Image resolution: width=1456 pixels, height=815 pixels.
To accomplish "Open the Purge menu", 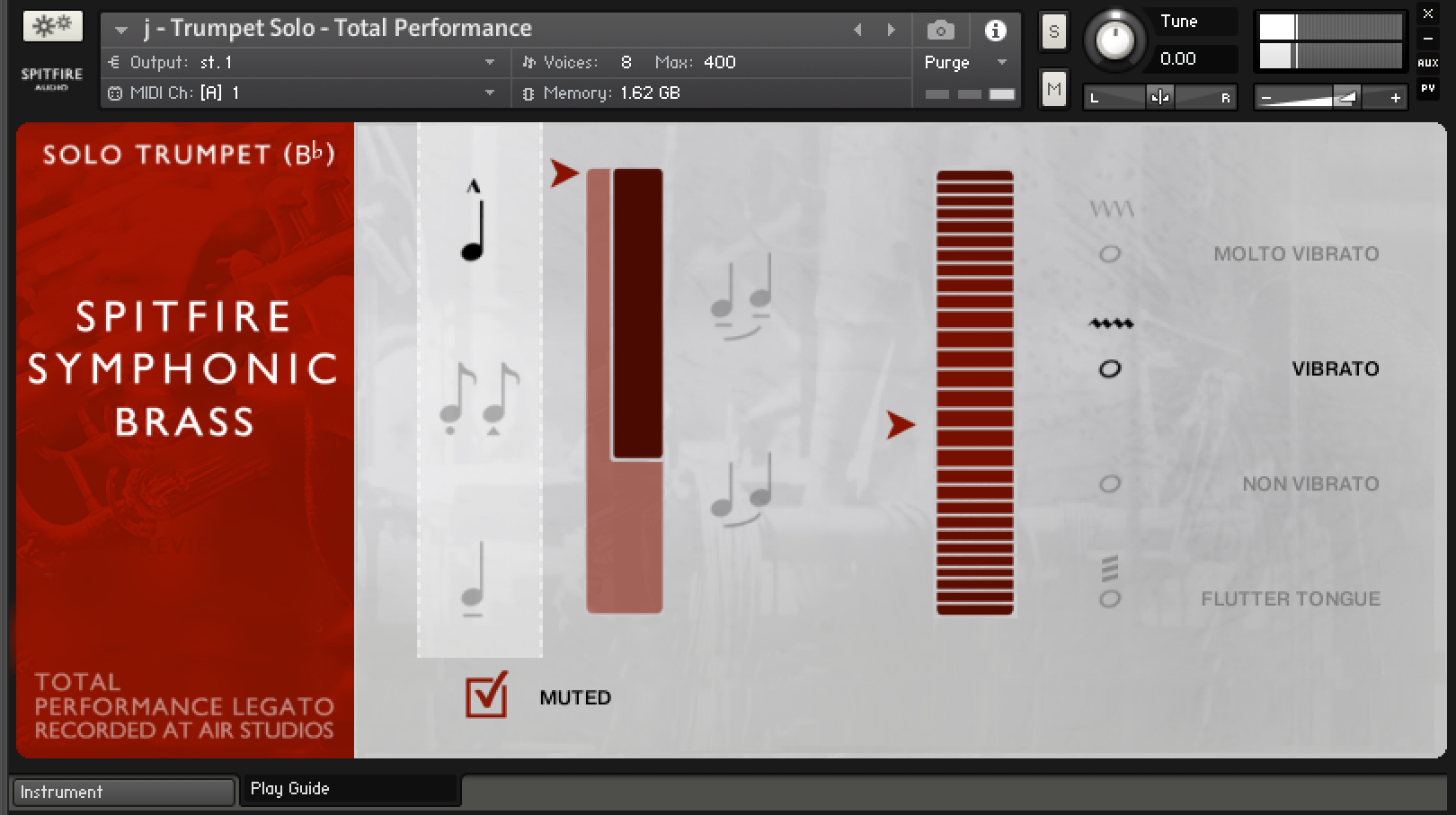I will click(965, 62).
